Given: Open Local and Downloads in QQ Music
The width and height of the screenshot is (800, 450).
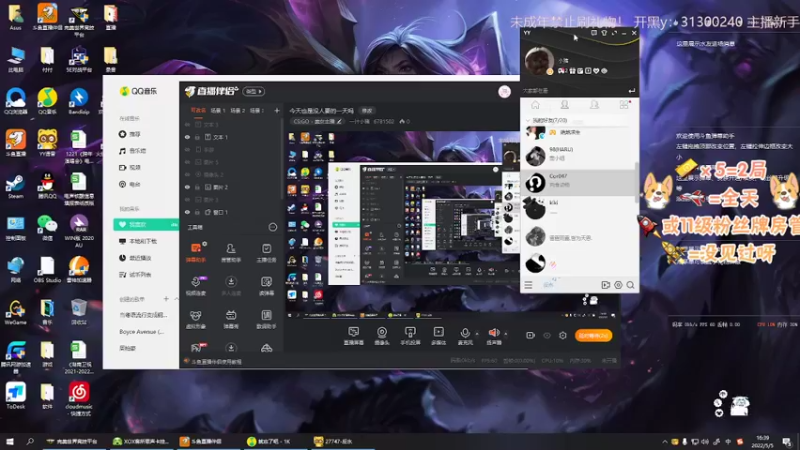Looking at the screenshot, I should 138,241.
